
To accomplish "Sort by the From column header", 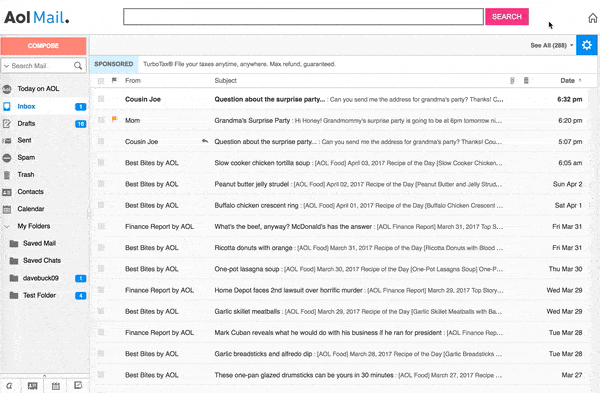I will point(133,80).
